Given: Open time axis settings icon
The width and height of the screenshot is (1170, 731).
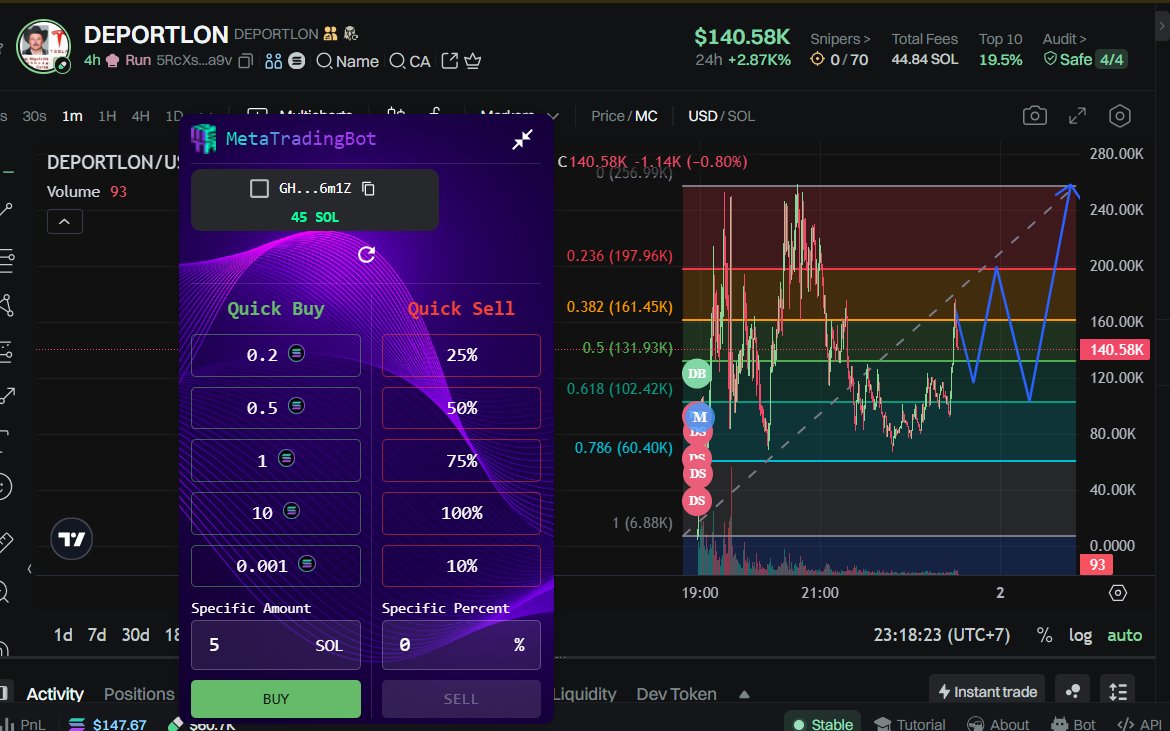Looking at the screenshot, I should click(1118, 593).
